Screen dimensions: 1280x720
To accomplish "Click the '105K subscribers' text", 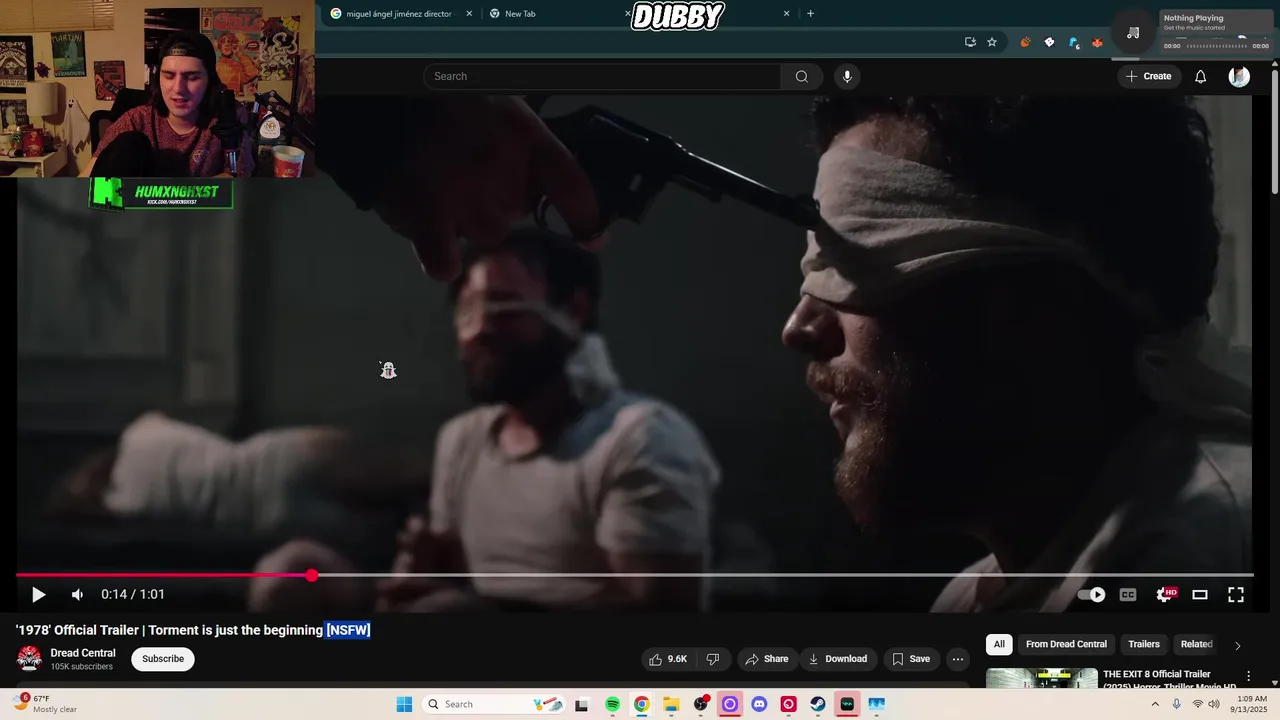I will tap(82, 667).
